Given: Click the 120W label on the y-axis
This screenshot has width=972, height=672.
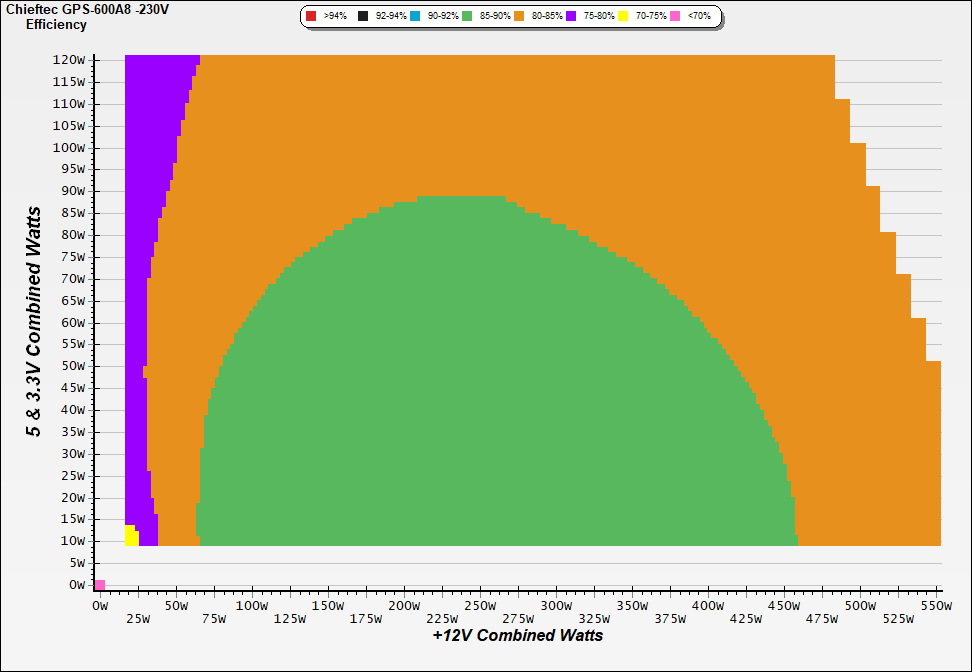Looking at the screenshot, I should [x=69, y=60].
